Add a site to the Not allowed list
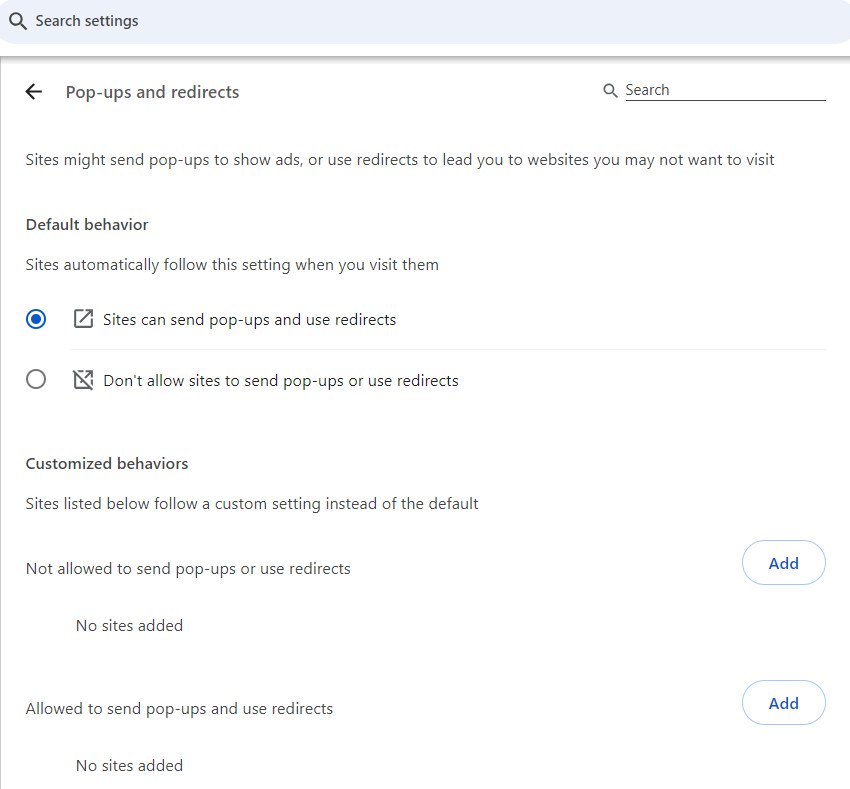The height and width of the screenshot is (789, 850). click(x=783, y=562)
